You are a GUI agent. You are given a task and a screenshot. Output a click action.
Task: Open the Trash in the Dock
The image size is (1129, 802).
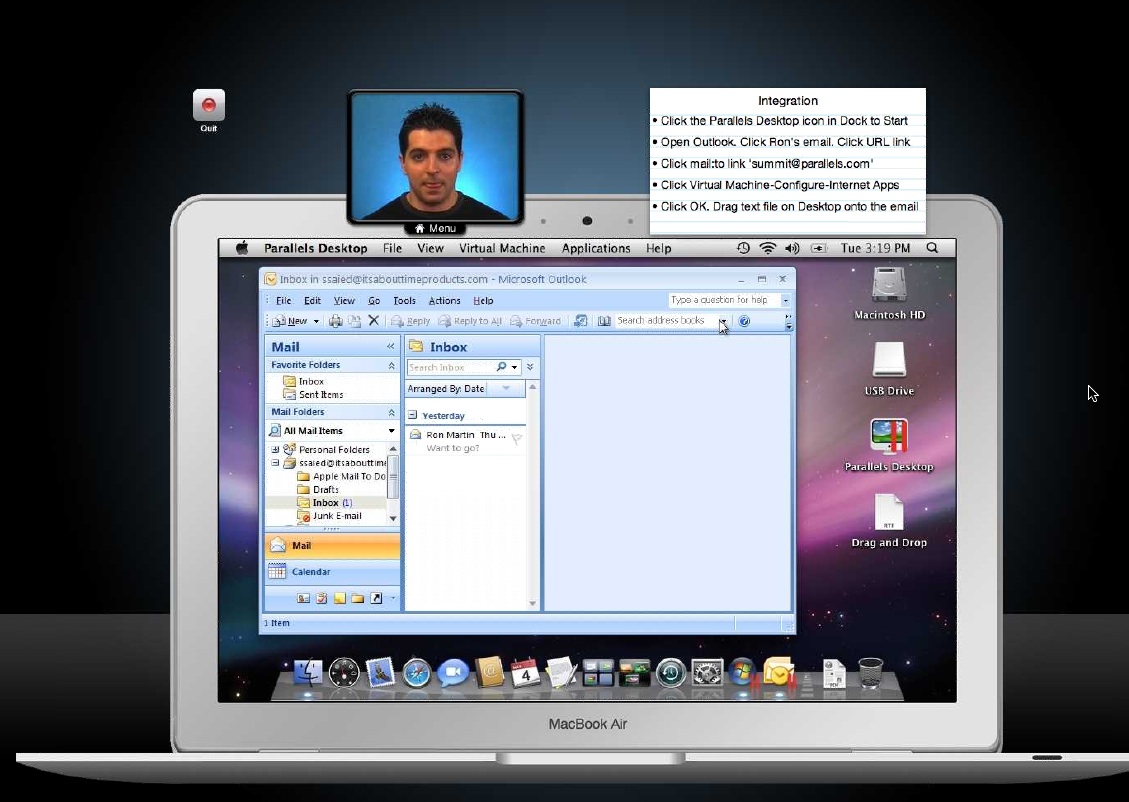[871, 673]
